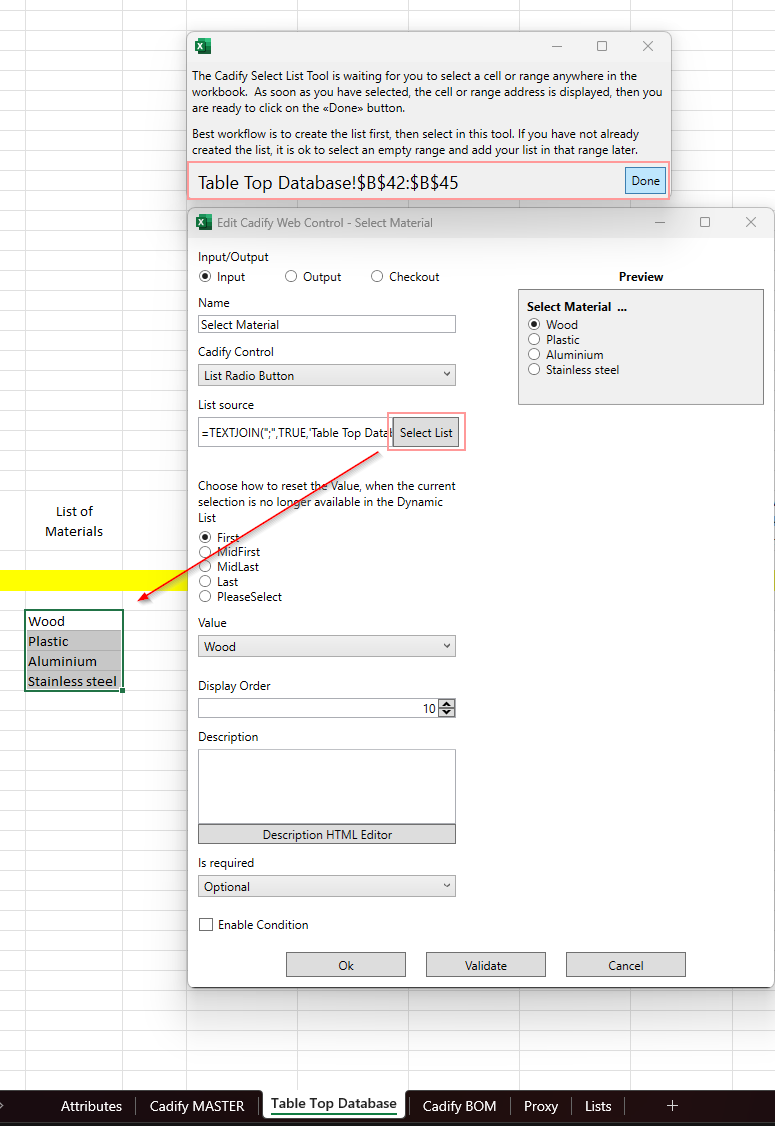Image resolution: width=775 pixels, height=1126 pixels.
Task: Select the Output radio button
Action: (x=291, y=276)
